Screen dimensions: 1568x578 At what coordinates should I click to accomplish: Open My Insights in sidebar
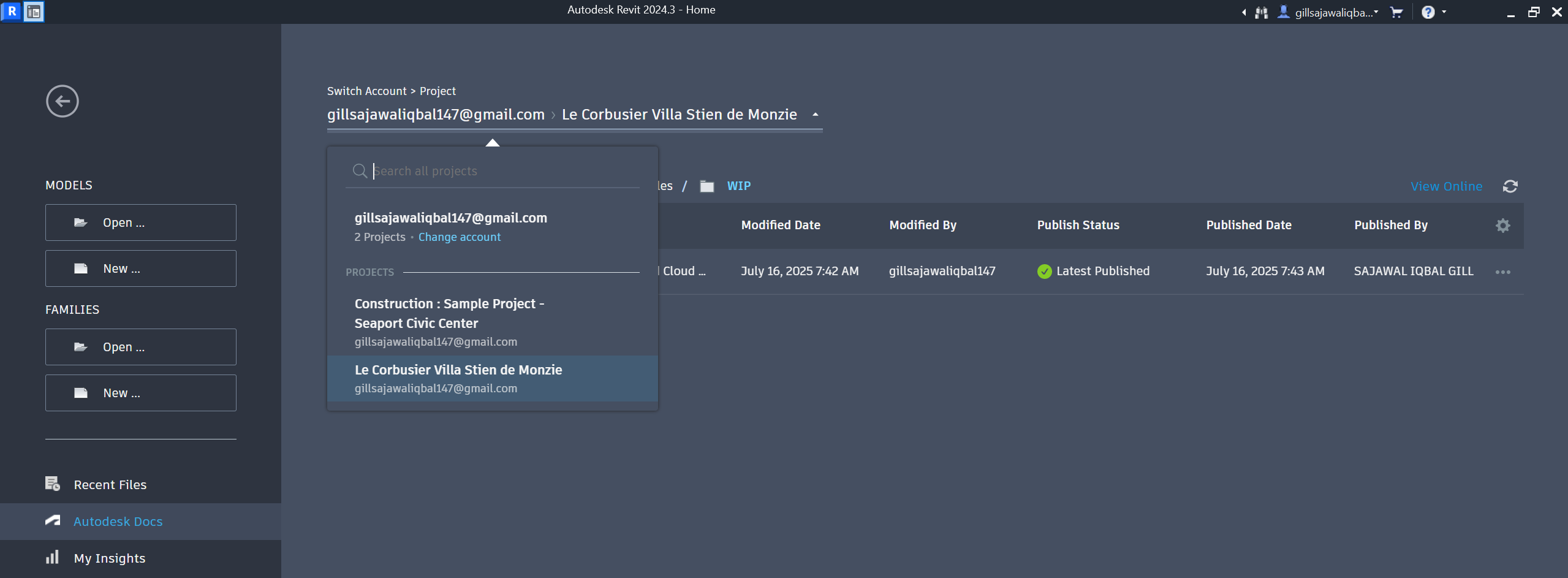pyautogui.click(x=140, y=558)
